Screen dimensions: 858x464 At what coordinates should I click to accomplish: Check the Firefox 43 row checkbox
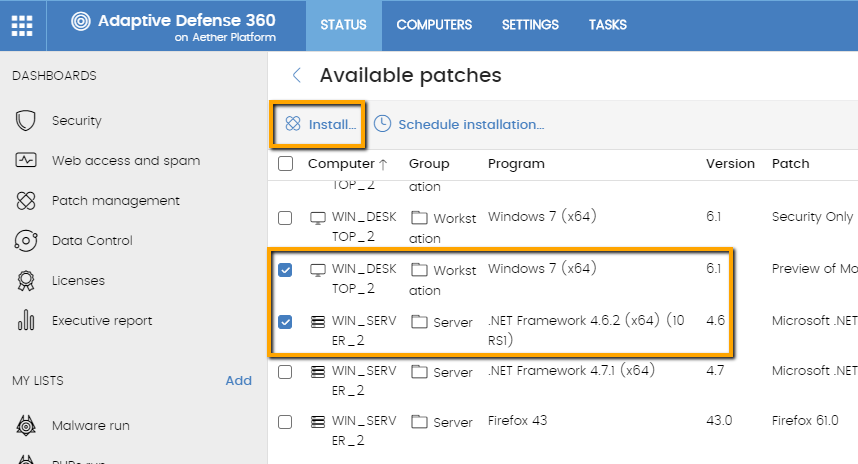(x=285, y=422)
